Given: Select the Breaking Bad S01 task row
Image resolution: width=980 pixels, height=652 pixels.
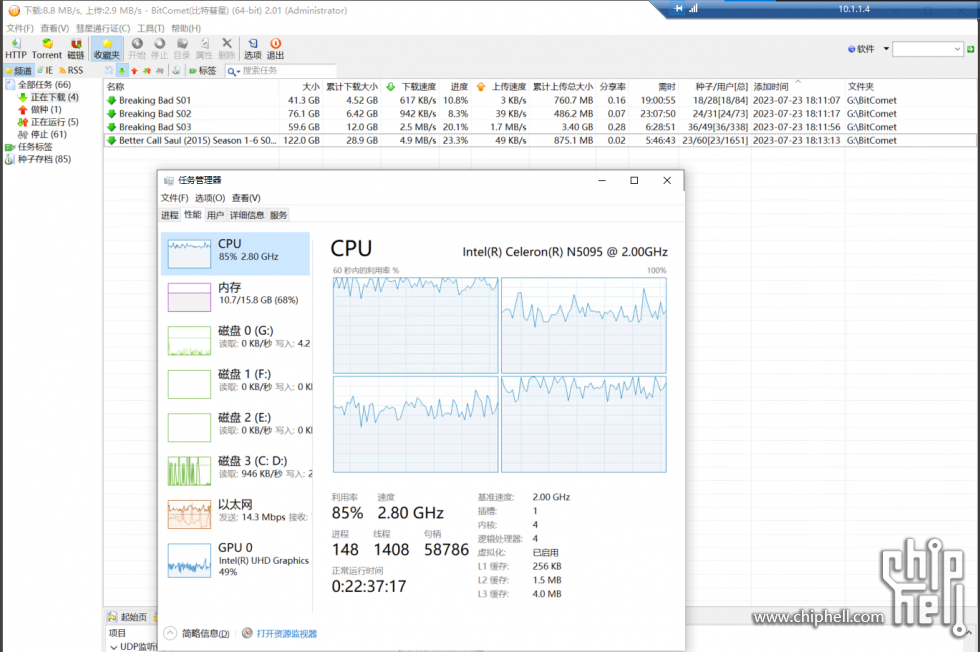Looking at the screenshot, I should (x=539, y=100).
